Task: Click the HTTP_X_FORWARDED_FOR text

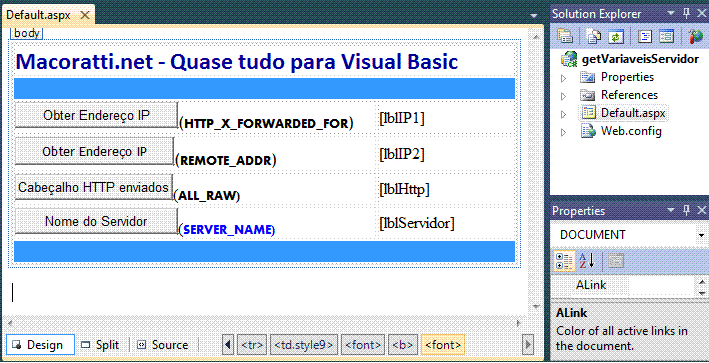Action: [266, 123]
